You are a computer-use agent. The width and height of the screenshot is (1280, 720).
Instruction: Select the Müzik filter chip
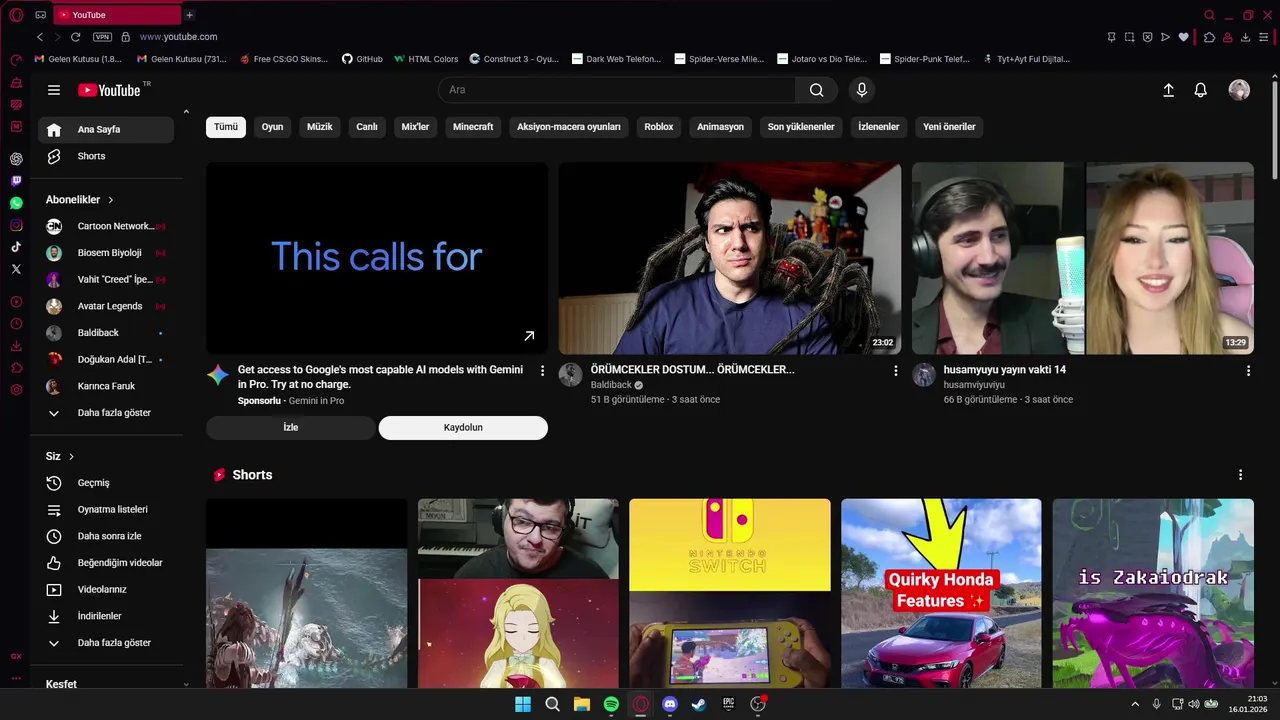(x=320, y=127)
